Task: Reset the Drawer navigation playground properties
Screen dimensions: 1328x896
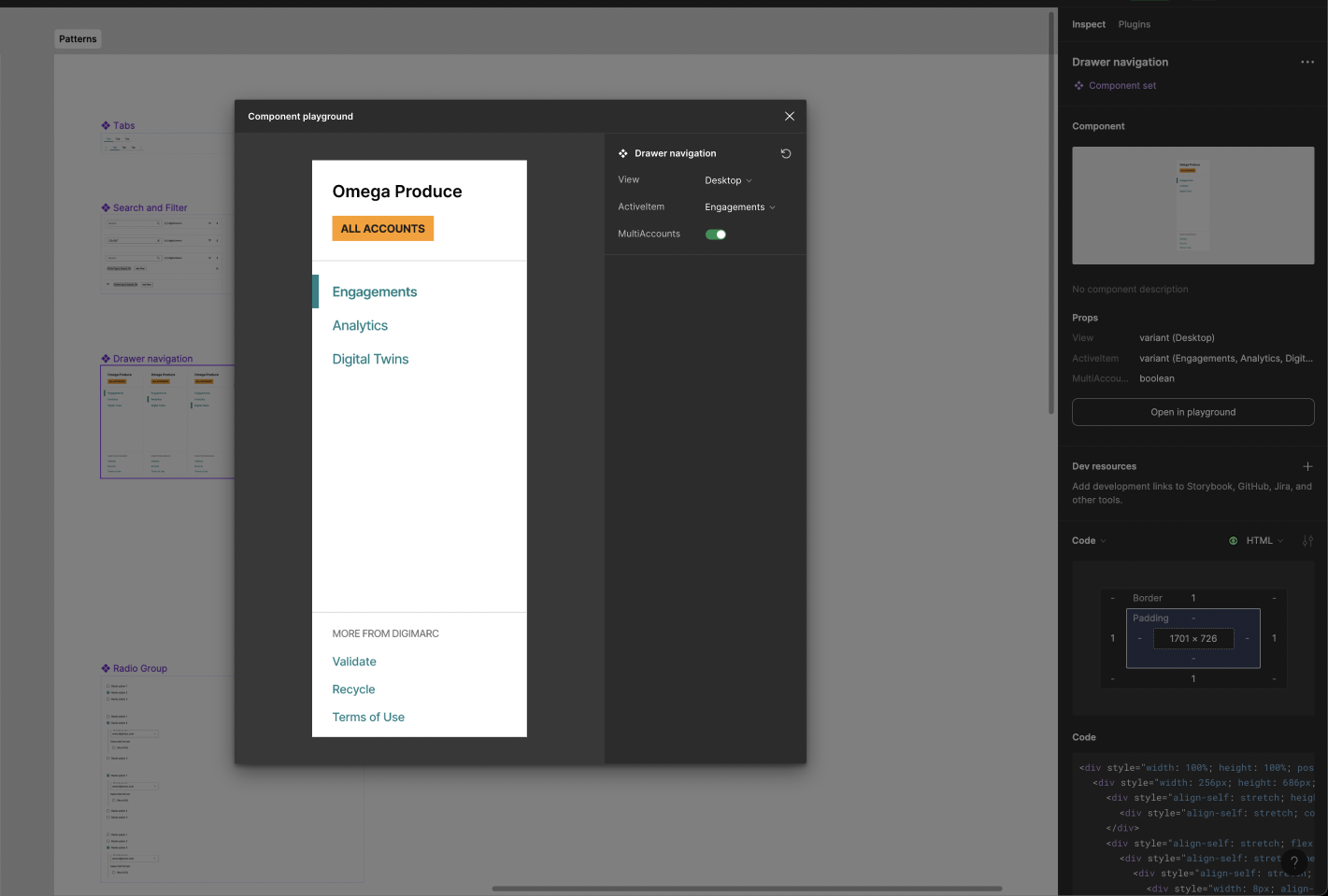Action: tap(786, 153)
